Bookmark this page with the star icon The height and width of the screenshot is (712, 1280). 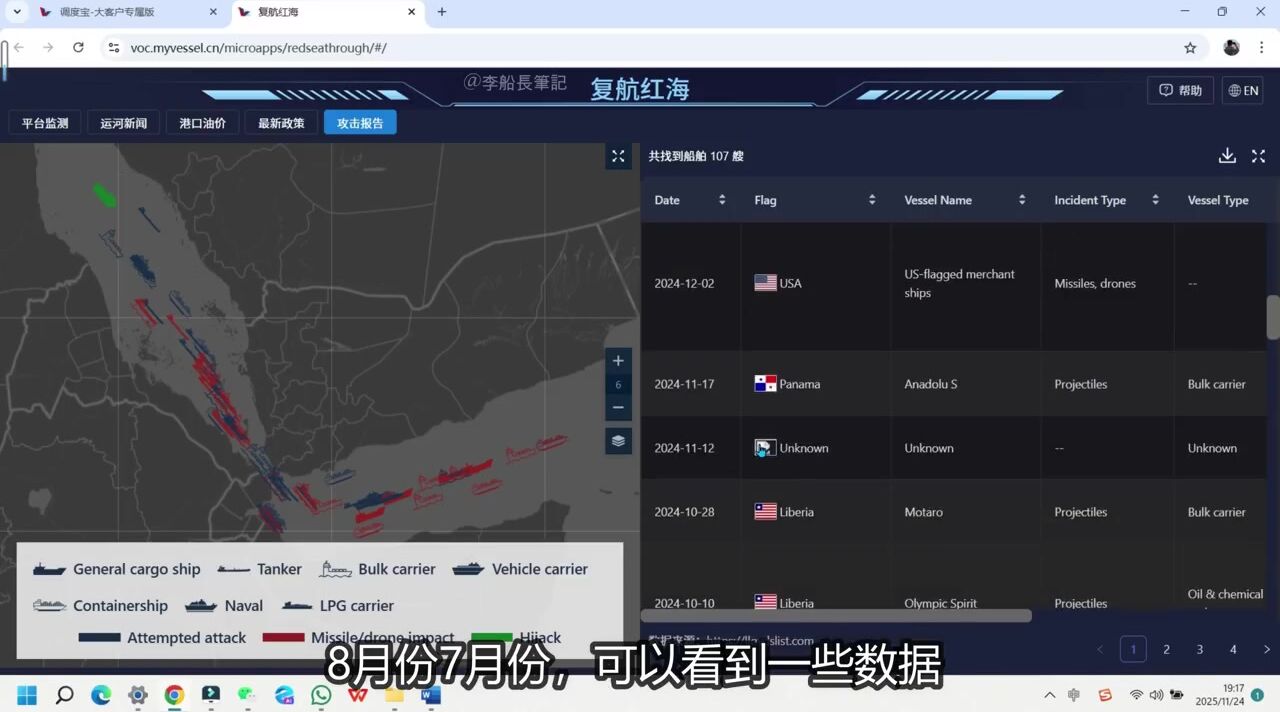1190,48
